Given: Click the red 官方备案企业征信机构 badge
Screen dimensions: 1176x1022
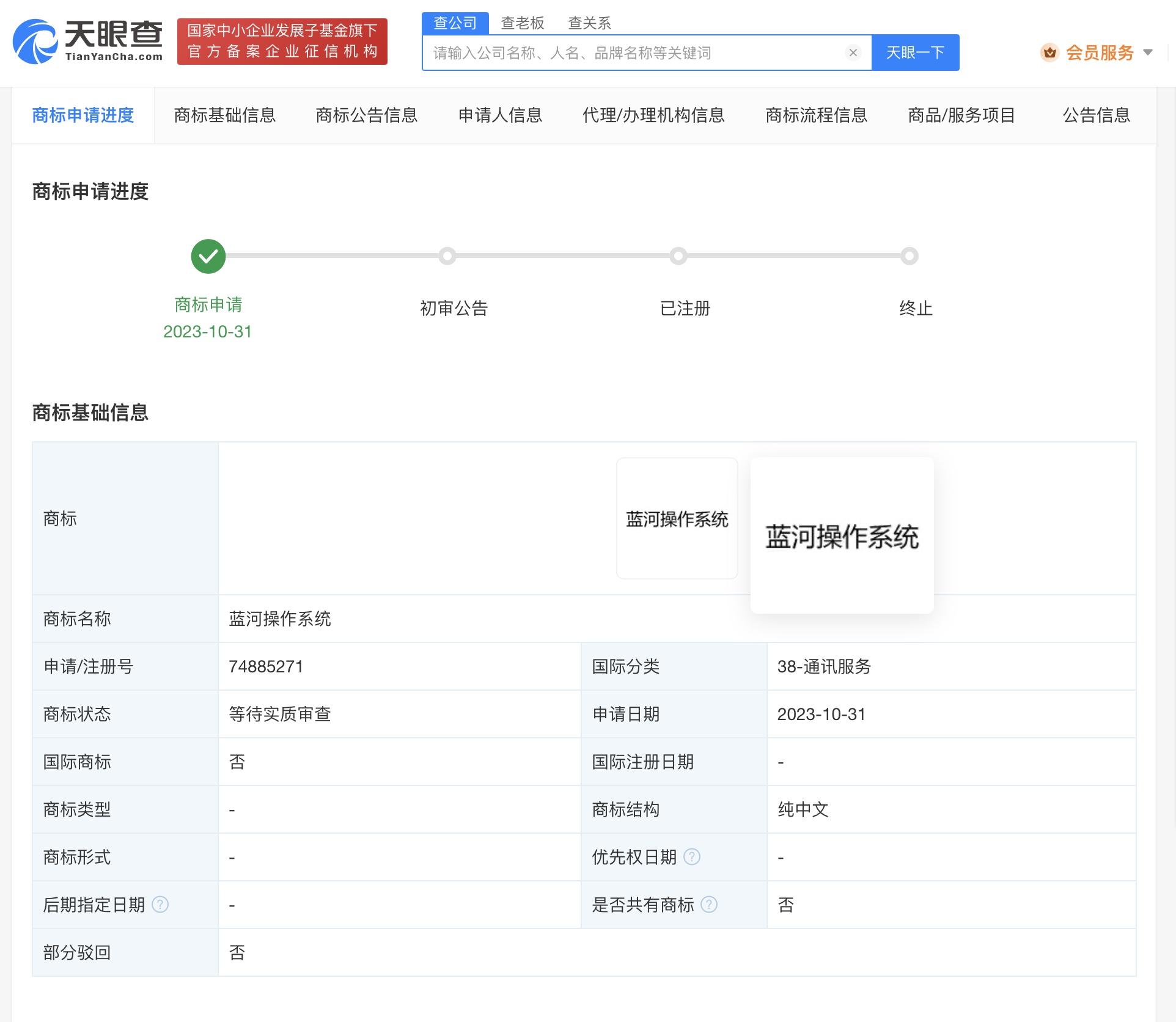Looking at the screenshot, I should pyautogui.click(x=282, y=41).
